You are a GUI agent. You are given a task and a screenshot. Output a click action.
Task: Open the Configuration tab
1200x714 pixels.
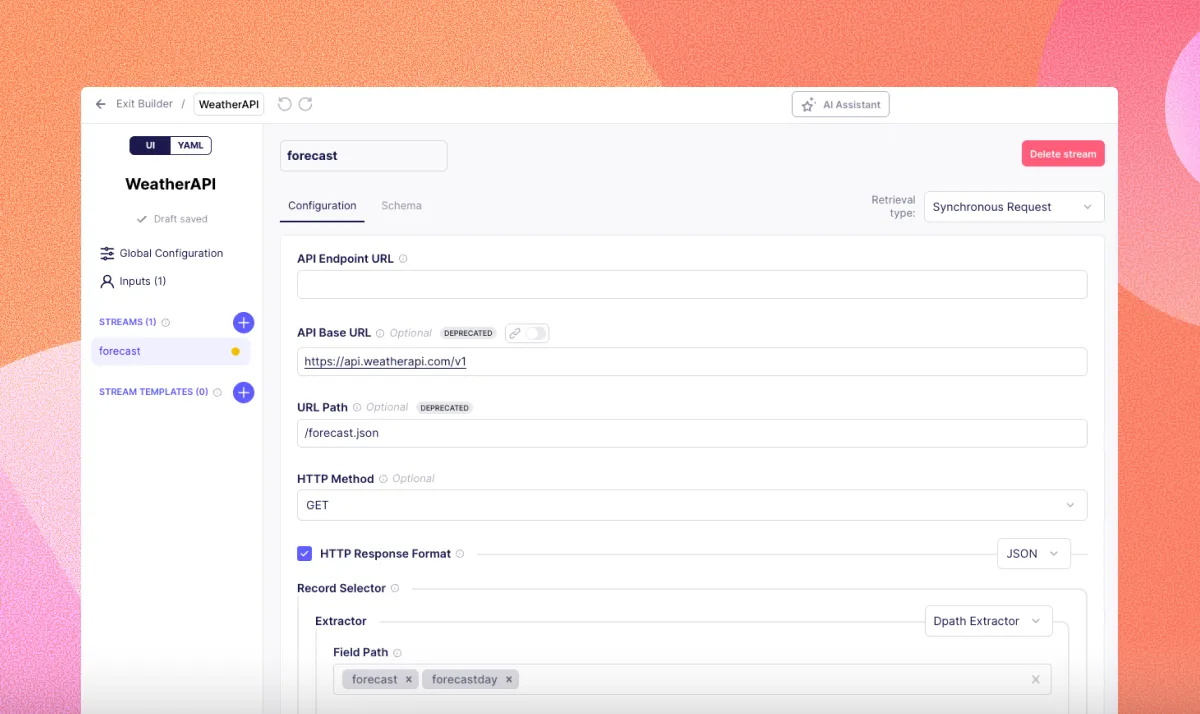tap(322, 206)
